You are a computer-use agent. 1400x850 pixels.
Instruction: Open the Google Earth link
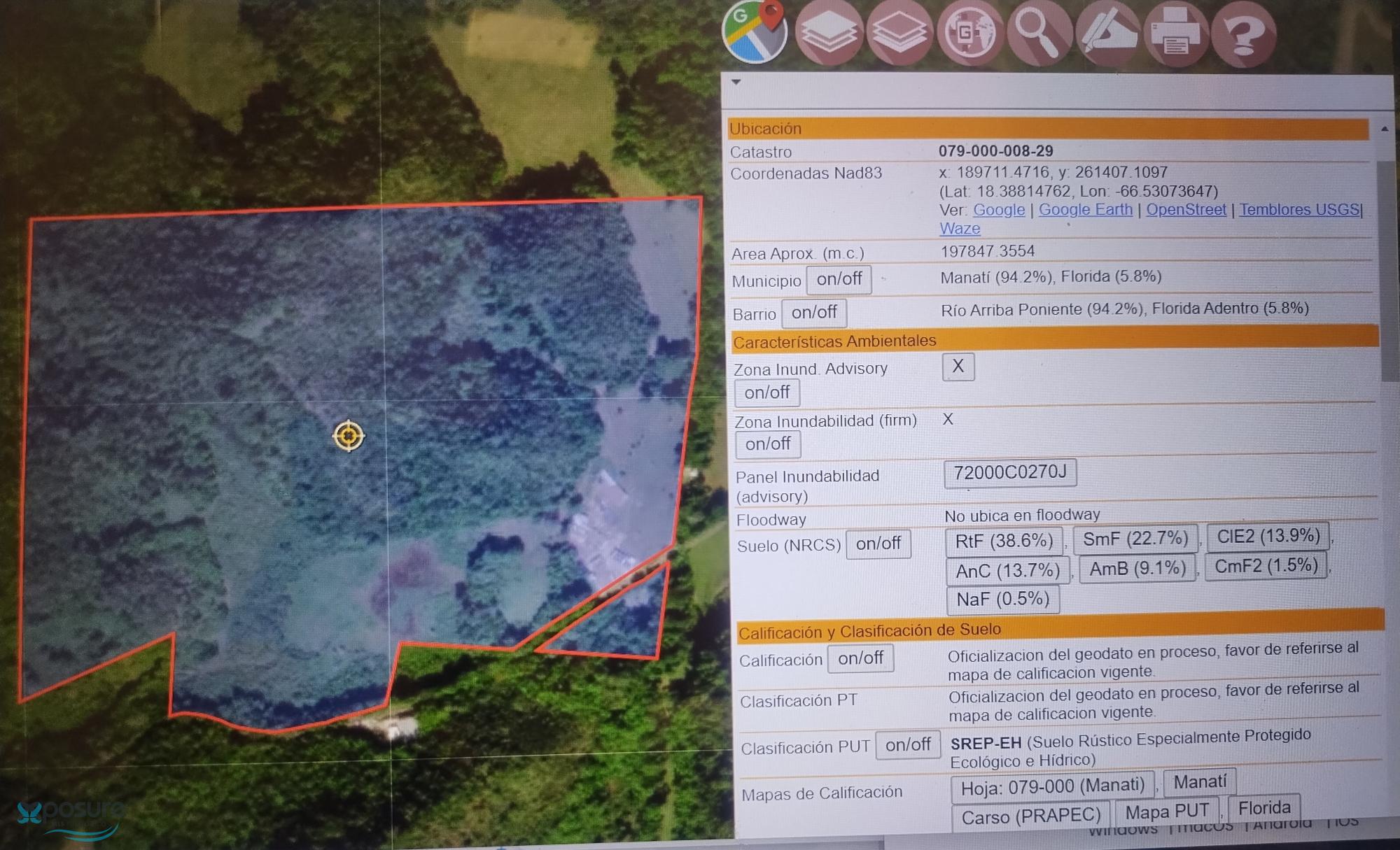[x=1085, y=209]
